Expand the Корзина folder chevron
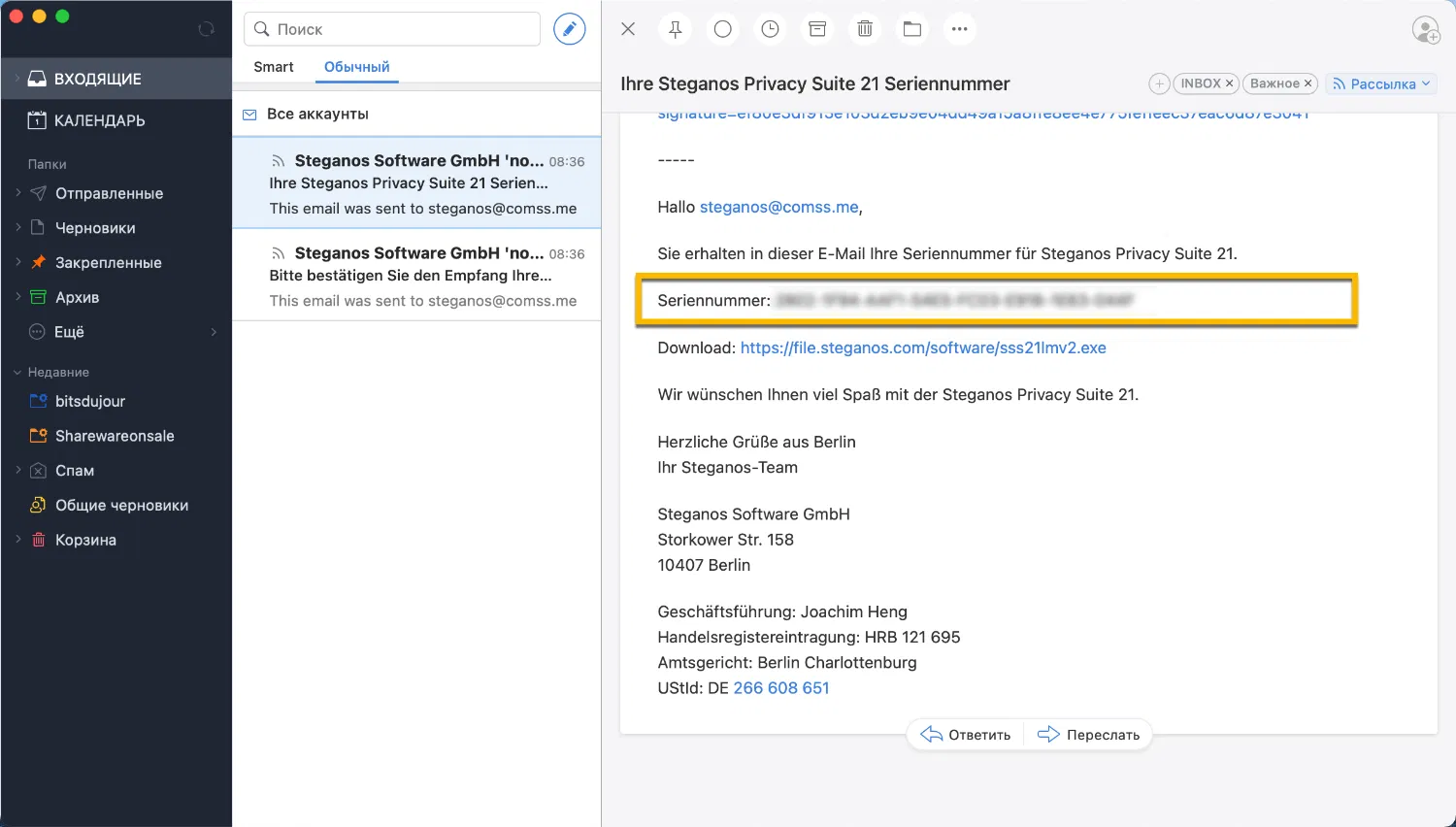This screenshot has height=827, width=1456. click(x=17, y=539)
